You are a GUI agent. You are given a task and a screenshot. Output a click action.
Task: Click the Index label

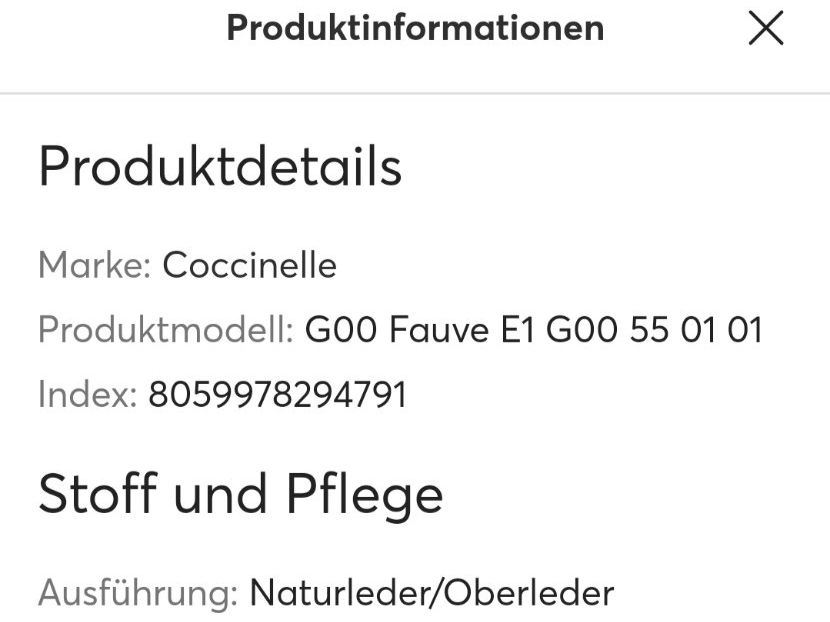(88, 394)
